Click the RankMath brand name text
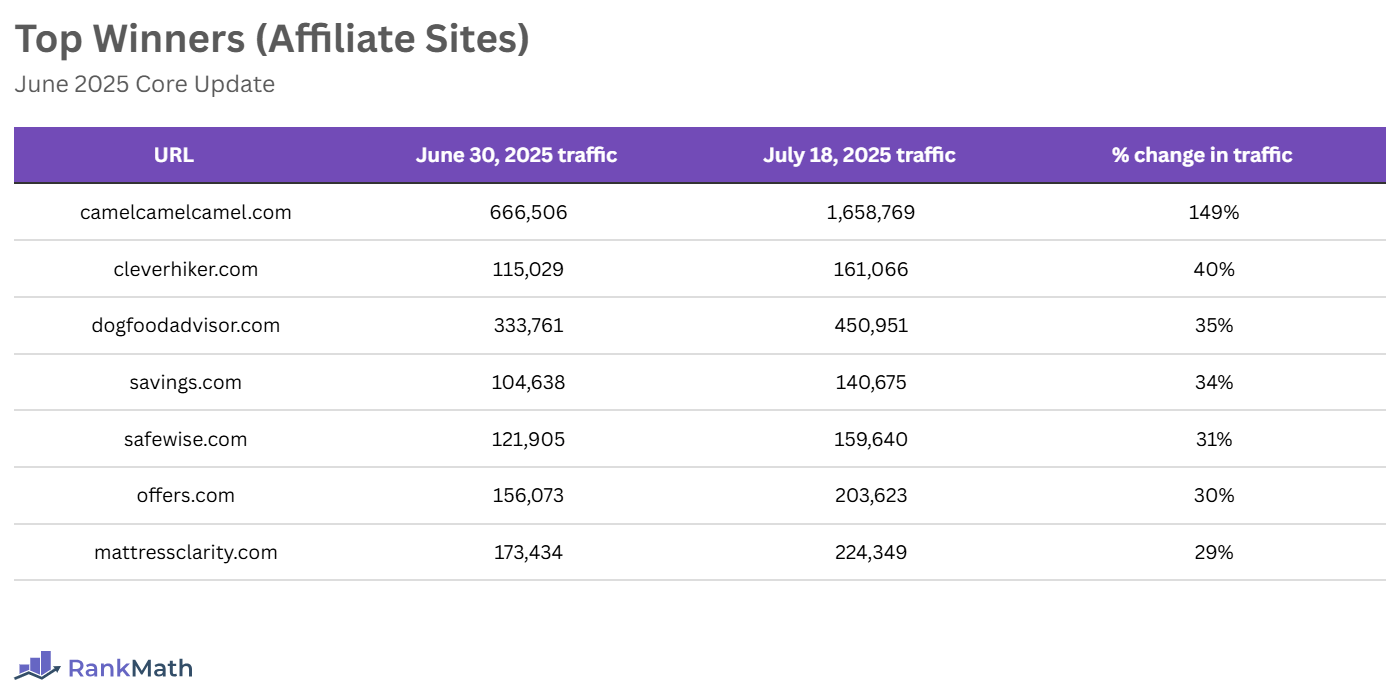Image resolution: width=1400 pixels, height=700 pixels. [130, 668]
